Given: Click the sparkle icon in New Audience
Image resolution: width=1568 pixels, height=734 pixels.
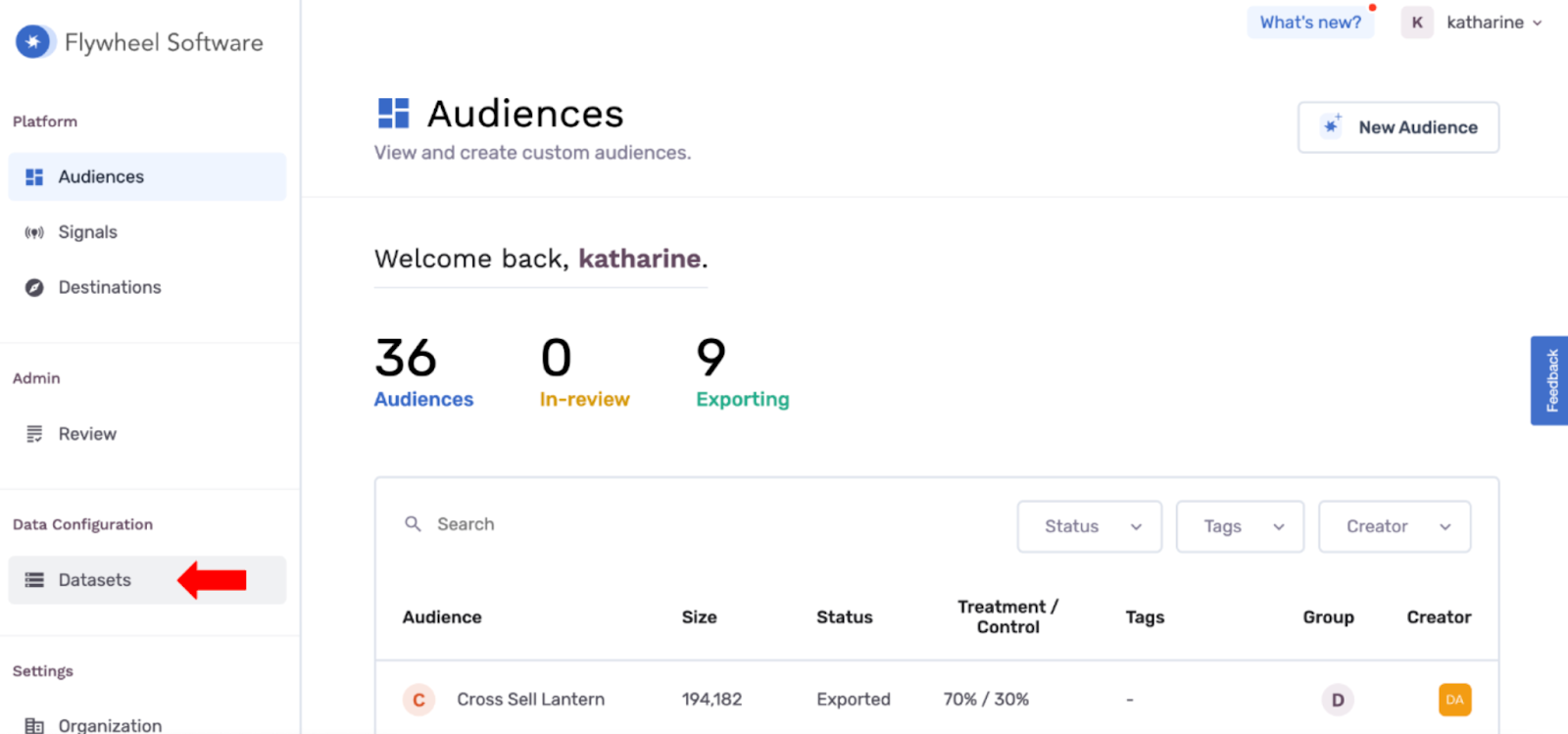Looking at the screenshot, I should 1332,125.
